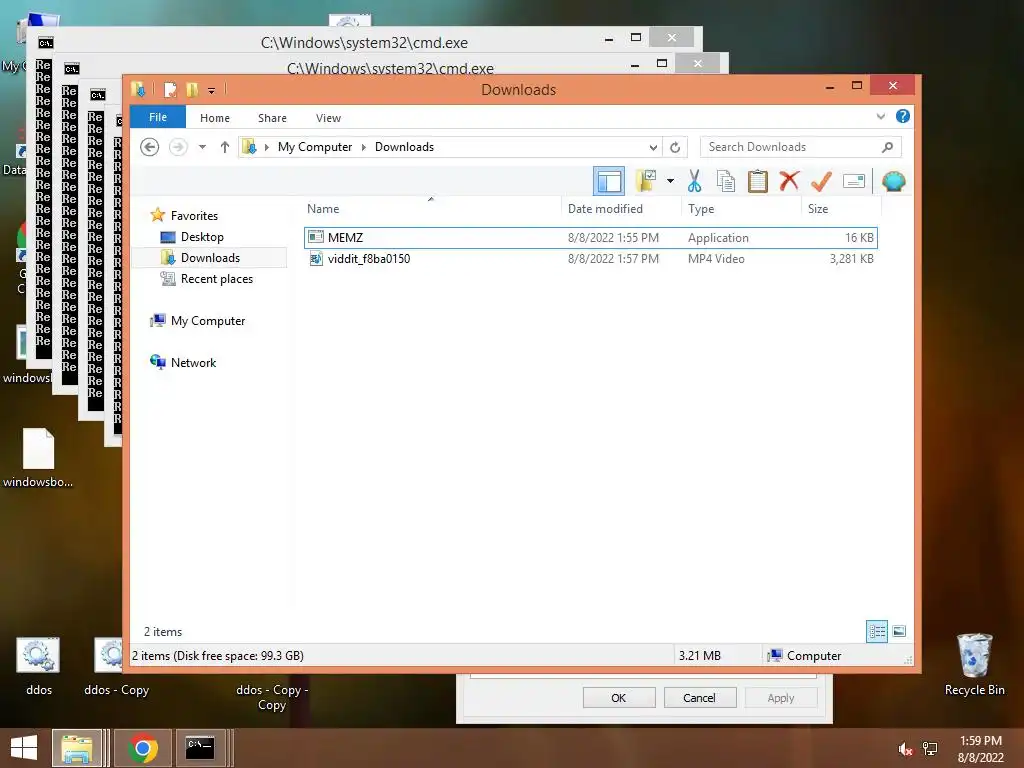Open the Home ribbon tab
1024x768 pixels.
point(215,118)
